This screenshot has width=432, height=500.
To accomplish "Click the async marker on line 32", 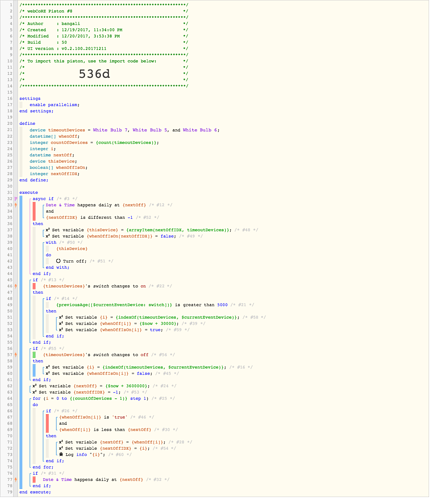I will [15, 200].
